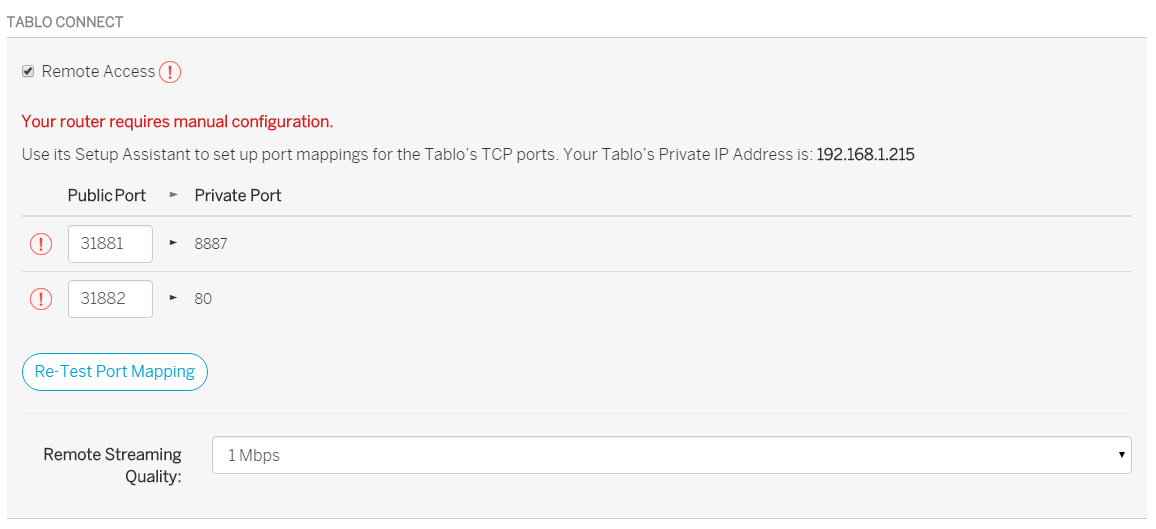Viewport: 1156px width, 529px height.
Task: Click the warning icon next to port 31882
Action: pos(41,299)
